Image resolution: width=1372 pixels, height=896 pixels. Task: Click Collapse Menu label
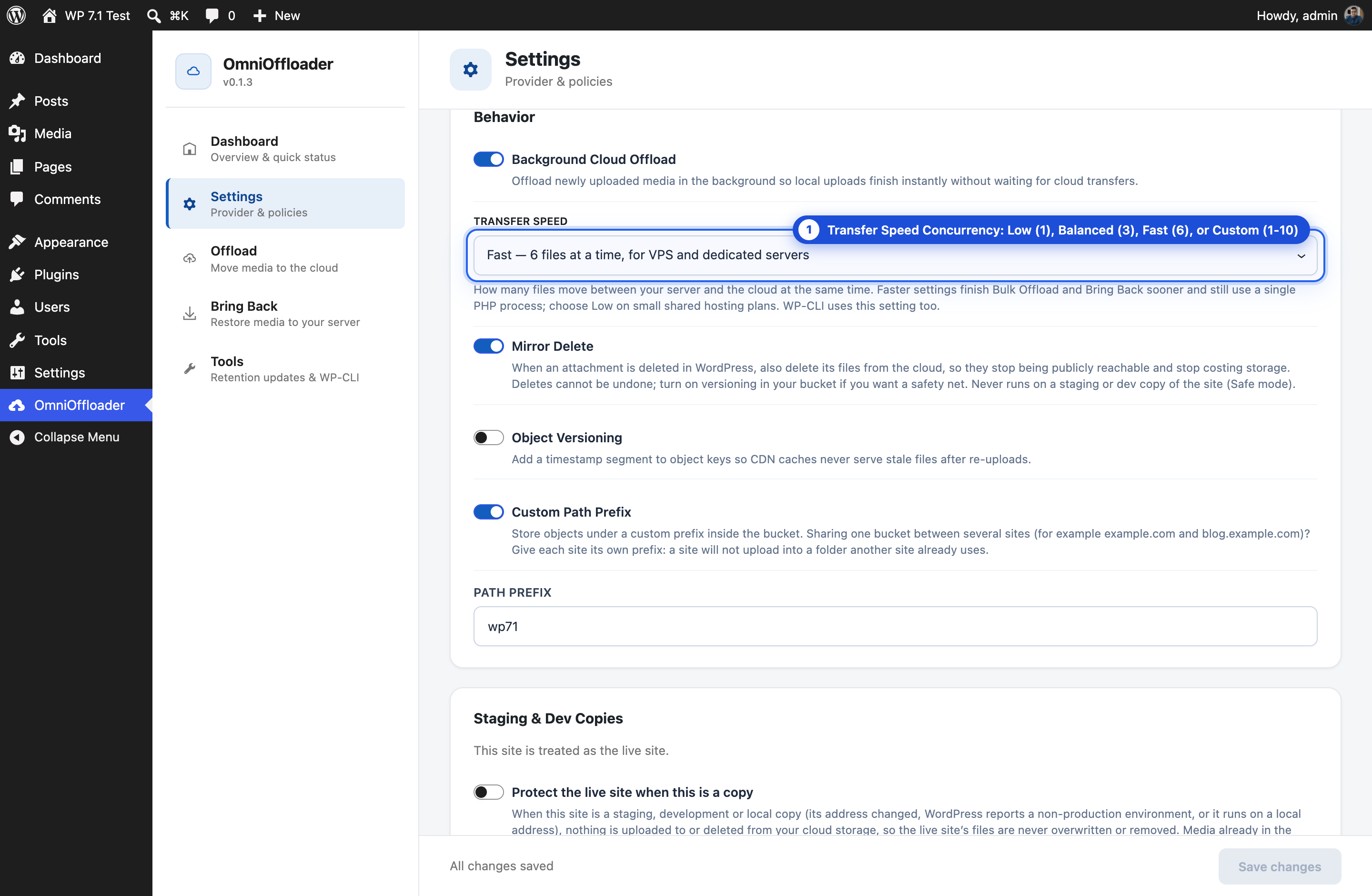pyautogui.click(x=77, y=437)
